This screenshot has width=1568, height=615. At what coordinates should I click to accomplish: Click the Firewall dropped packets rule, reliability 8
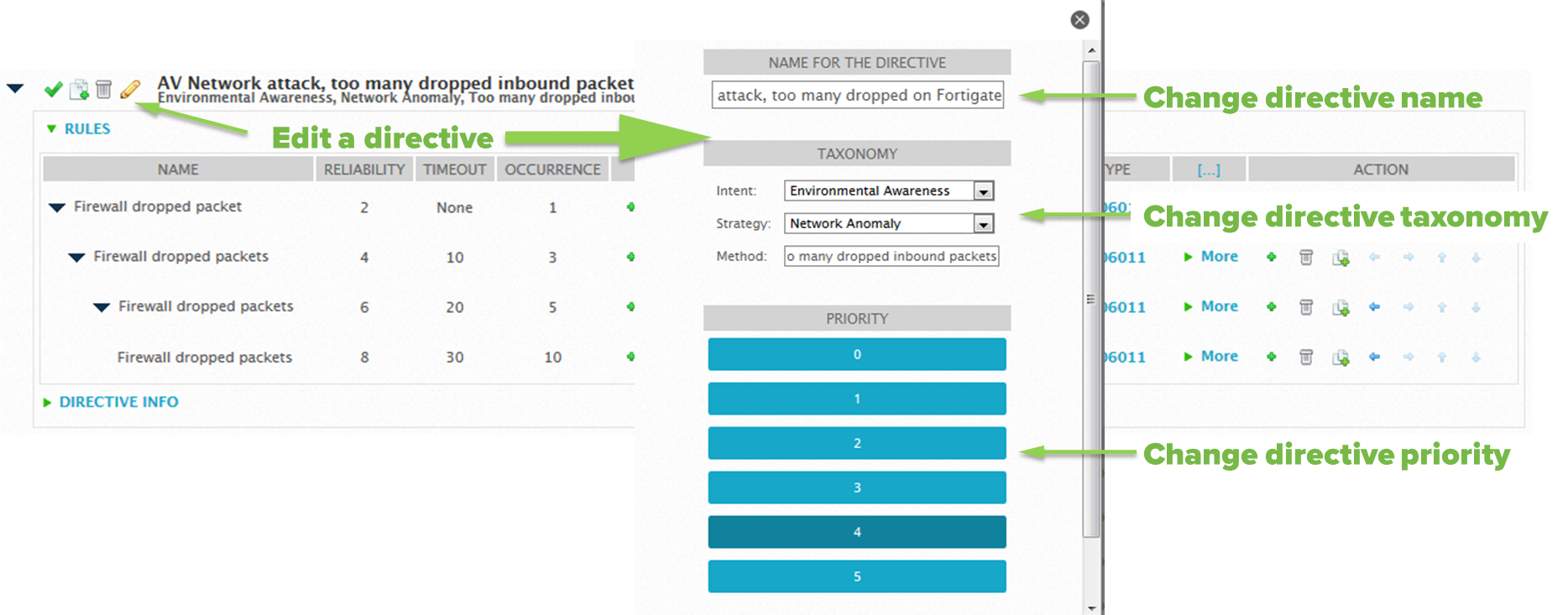click(x=205, y=357)
